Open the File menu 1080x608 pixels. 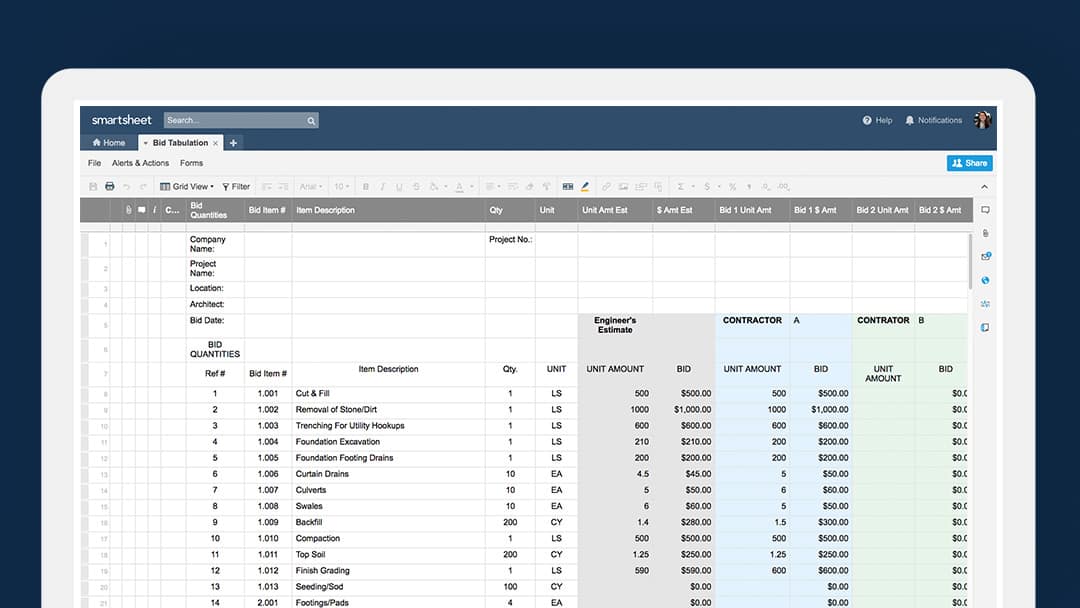coord(94,163)
